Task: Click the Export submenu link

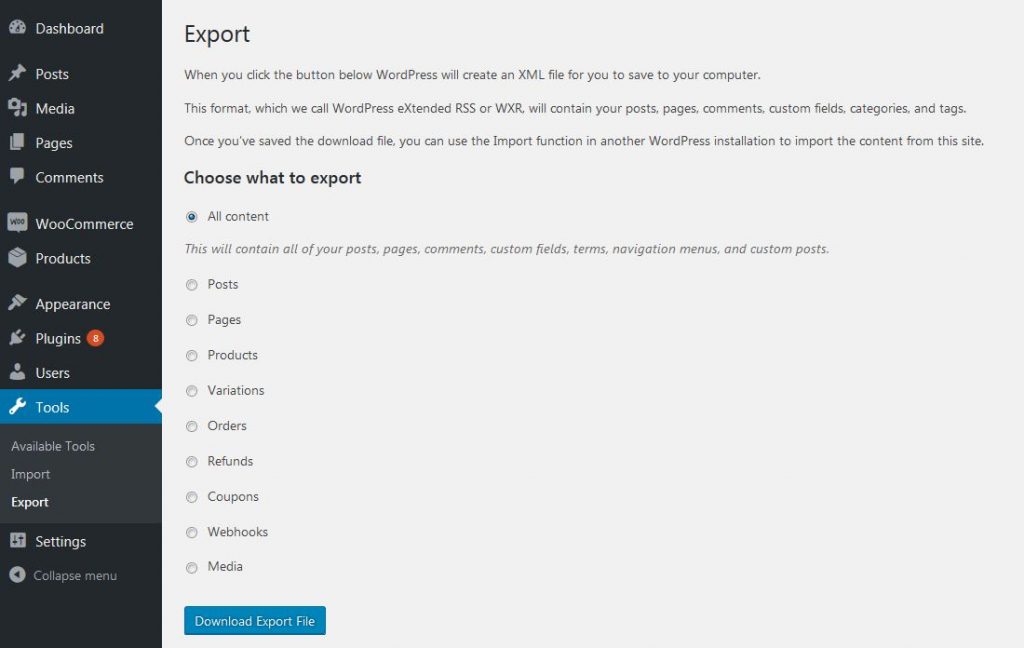Action: tap(30, 502)
